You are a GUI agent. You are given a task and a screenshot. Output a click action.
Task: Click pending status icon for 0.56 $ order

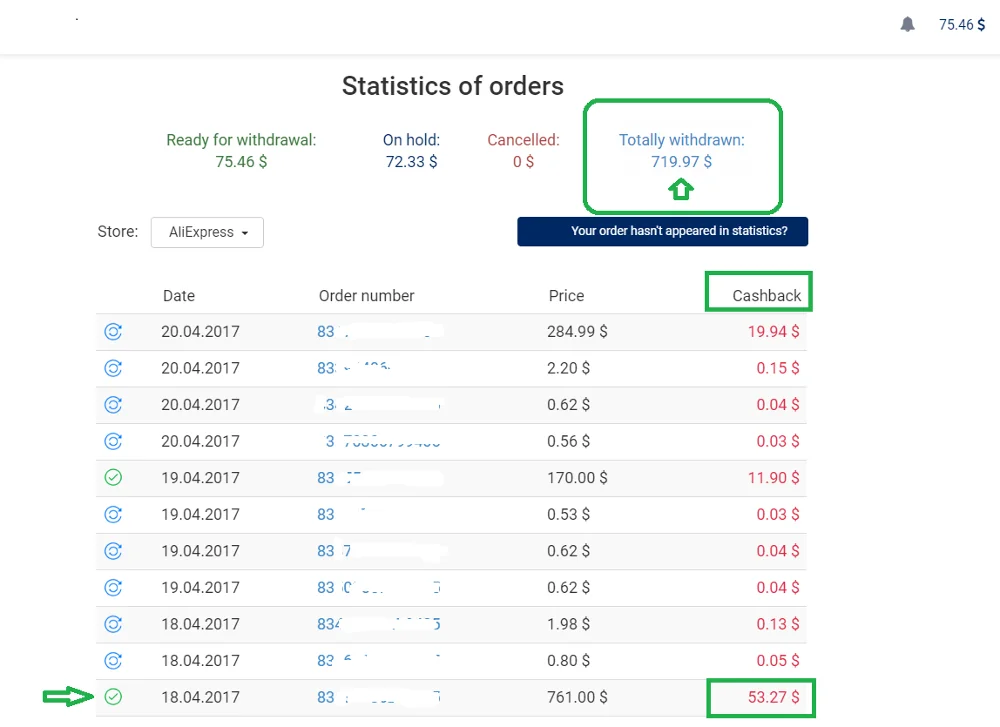[113, 441]
